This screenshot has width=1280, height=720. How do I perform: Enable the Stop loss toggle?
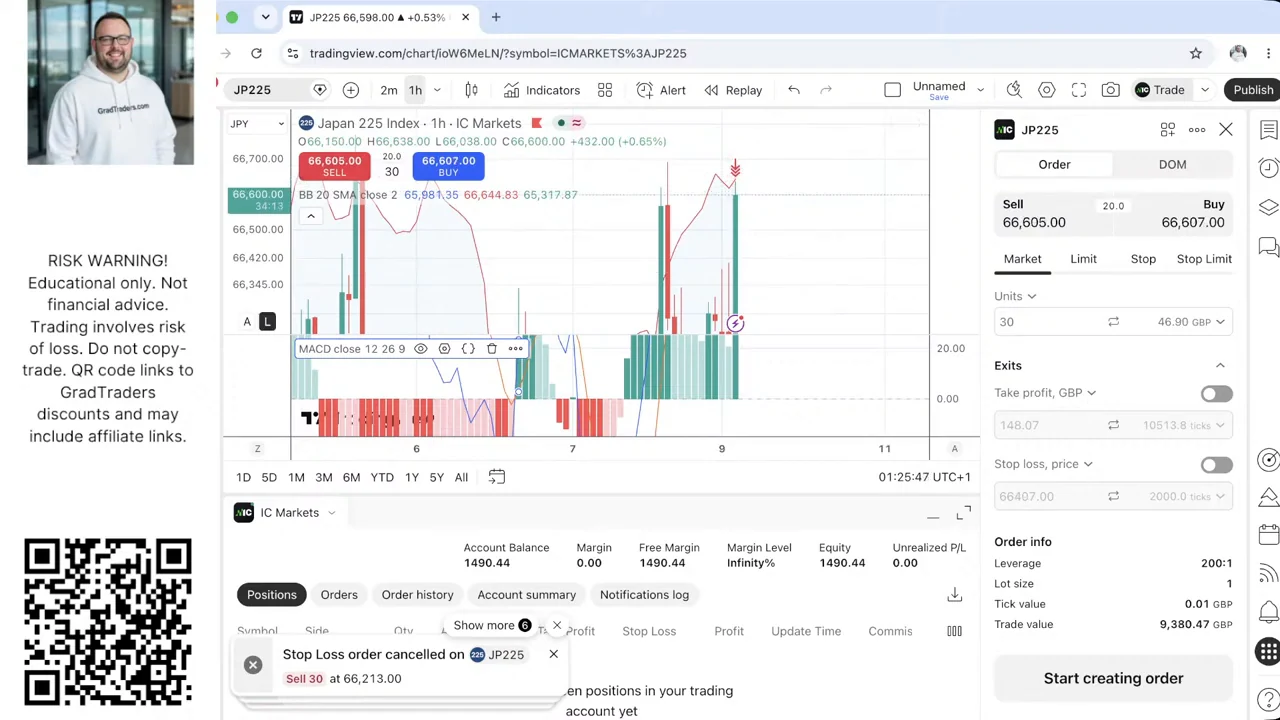[1216, 465]
